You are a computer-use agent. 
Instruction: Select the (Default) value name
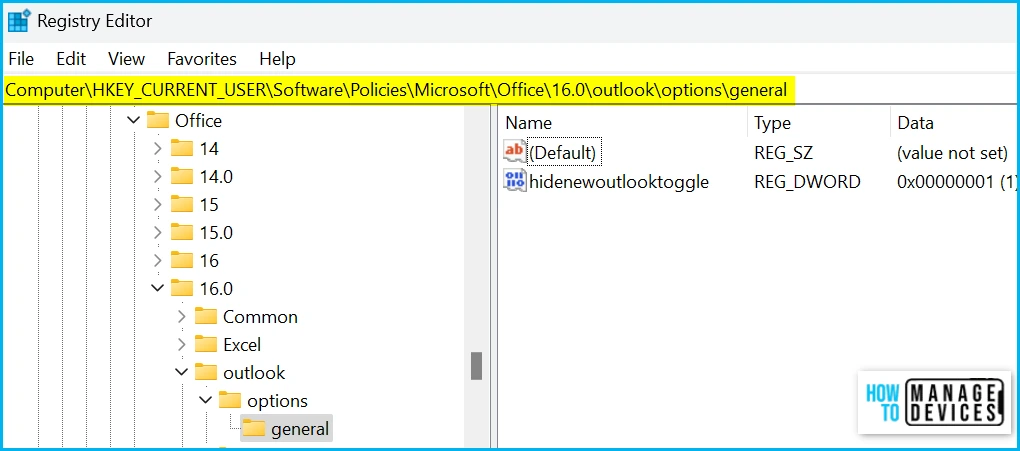563,153
